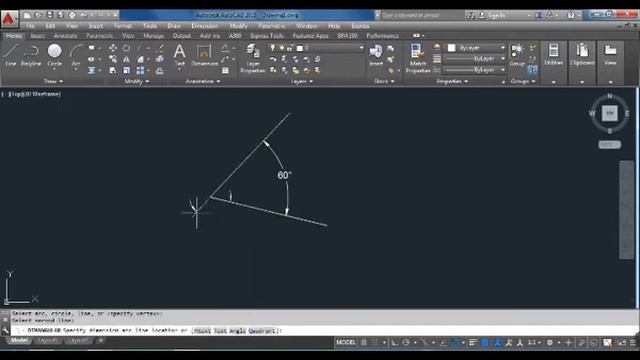Open the Dimension menu
Screen dimensions: 640x360
tap(204, 26)
